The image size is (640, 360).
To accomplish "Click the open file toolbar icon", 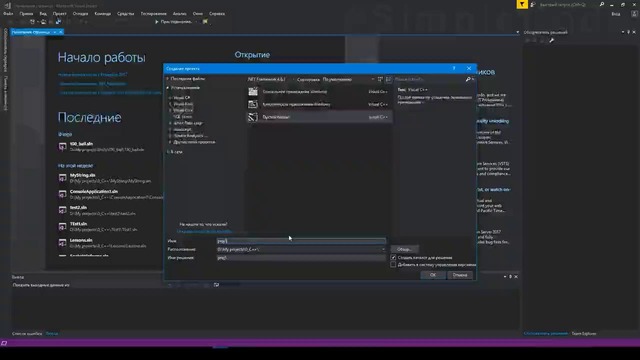I will pos(43,22).
